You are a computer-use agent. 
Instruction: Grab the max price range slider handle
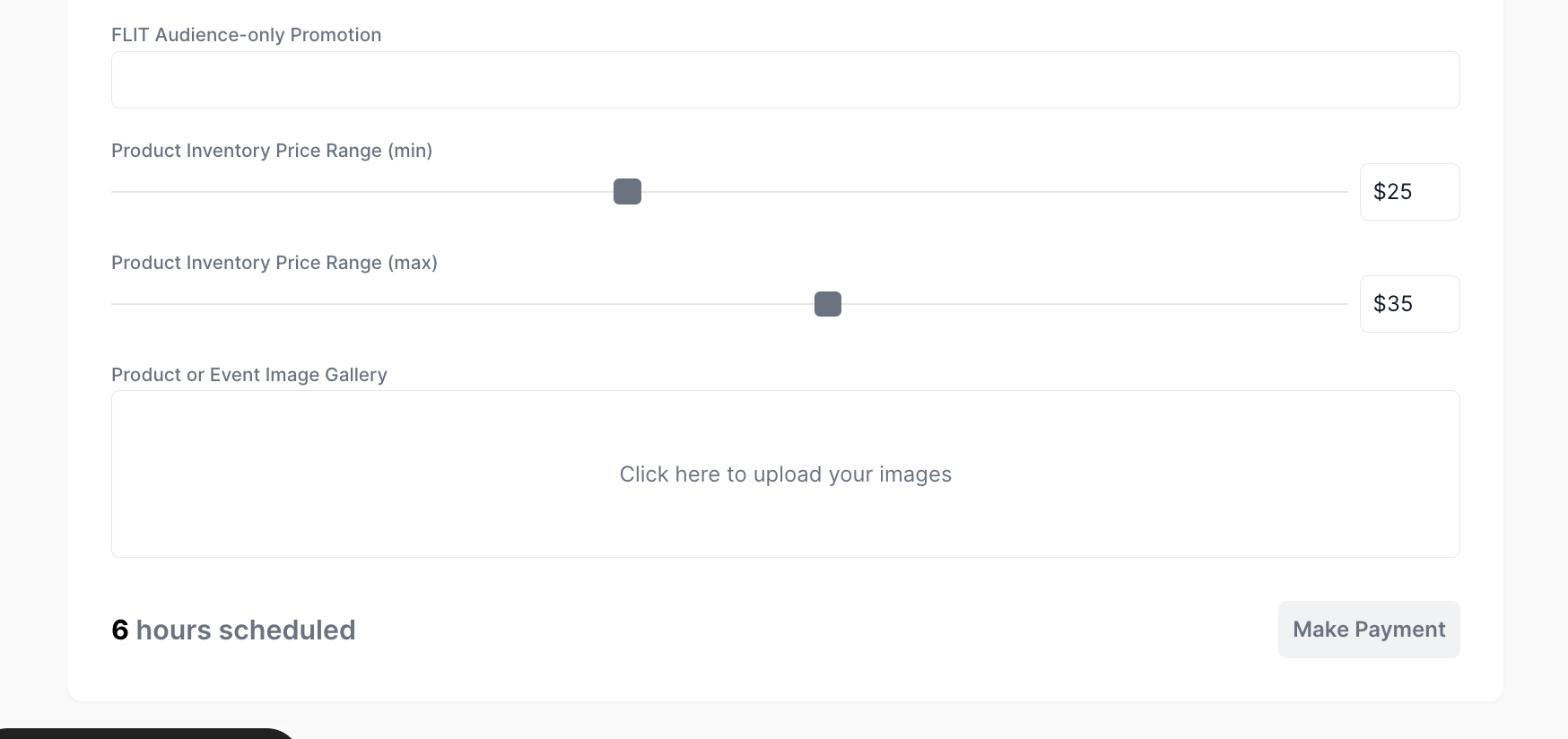pyautogui.click(x=828, y=304)
